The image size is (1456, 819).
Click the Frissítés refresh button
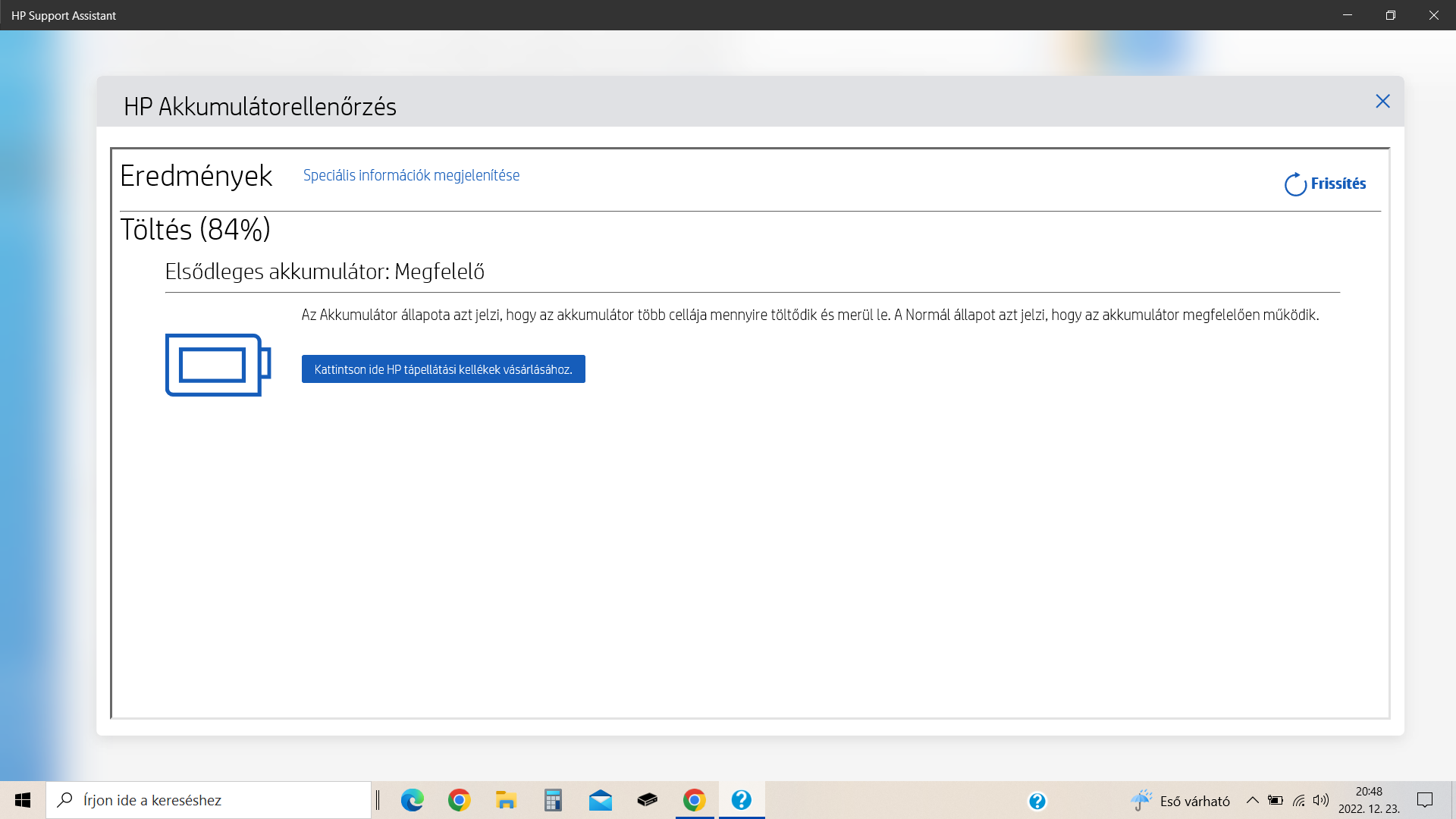point(1325,184)
